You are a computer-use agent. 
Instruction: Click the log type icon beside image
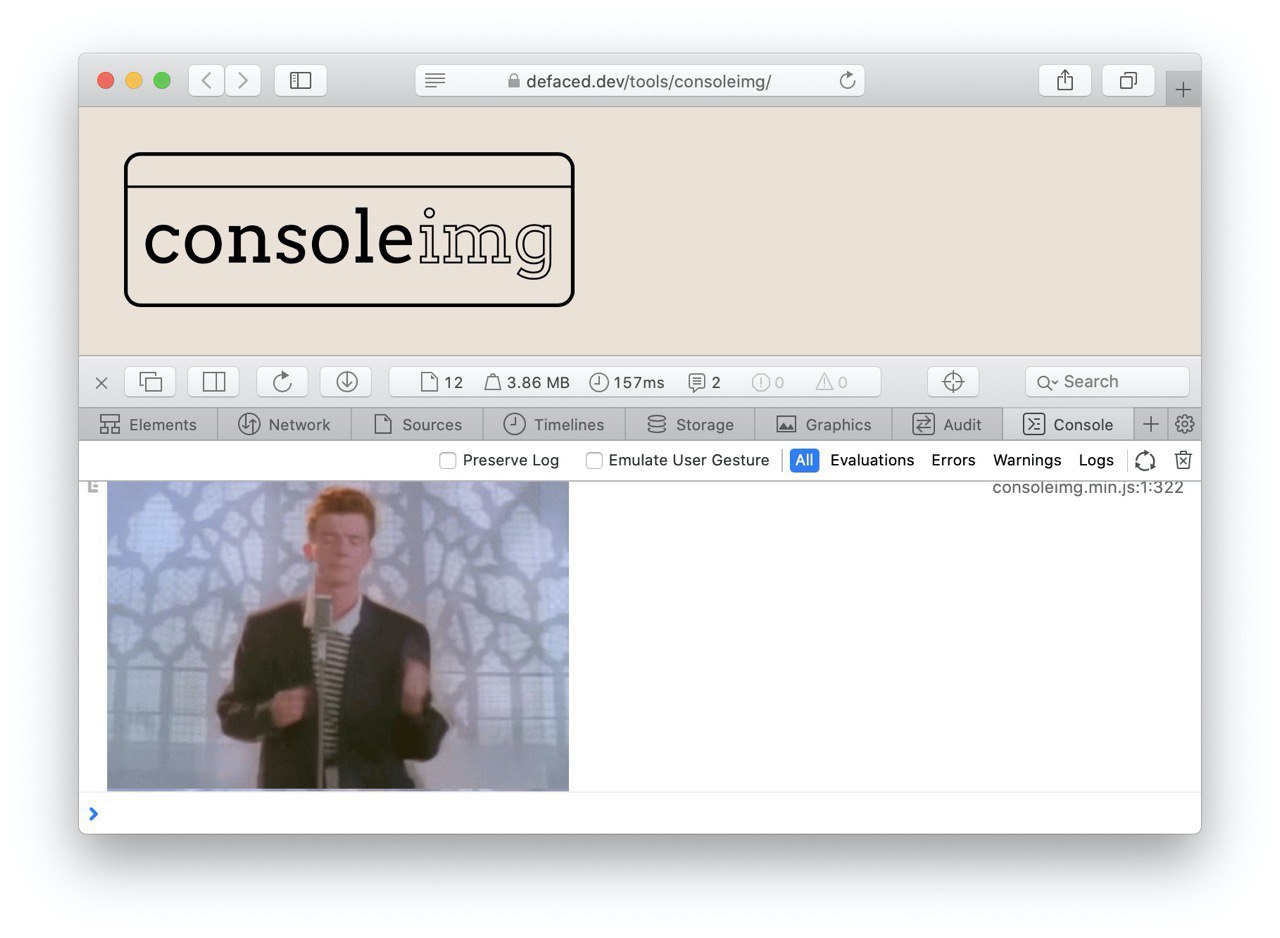(93, 486)
